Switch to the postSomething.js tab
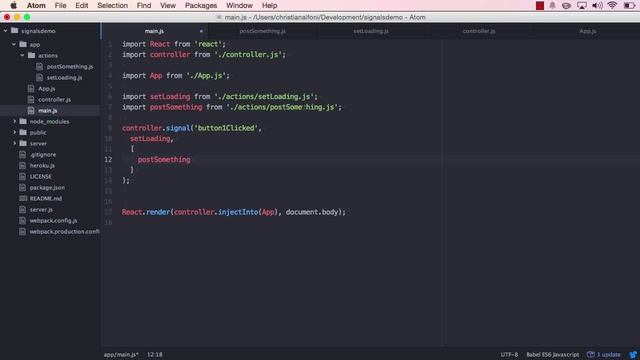 pos(262,31)
